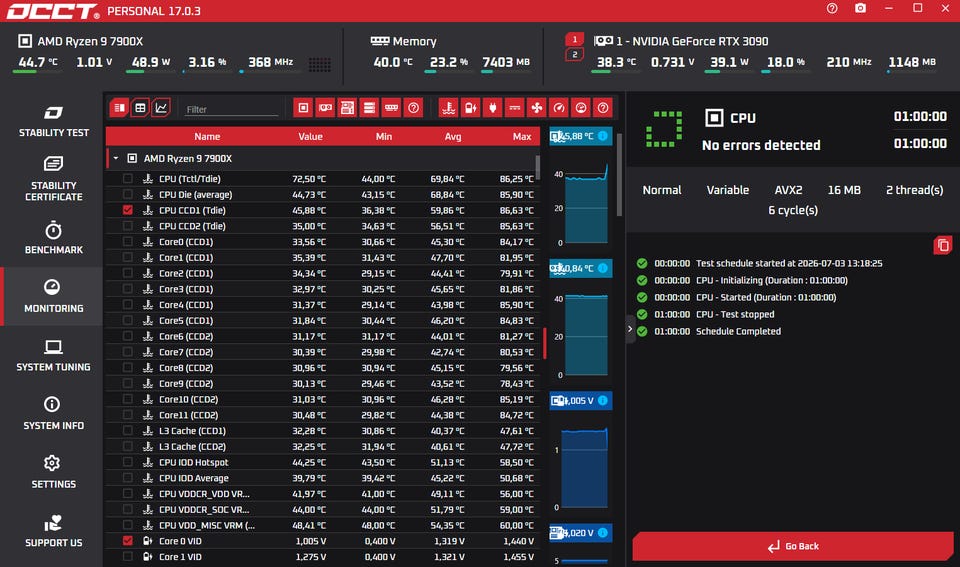Switch to graph-only view icon

point(161,108)
